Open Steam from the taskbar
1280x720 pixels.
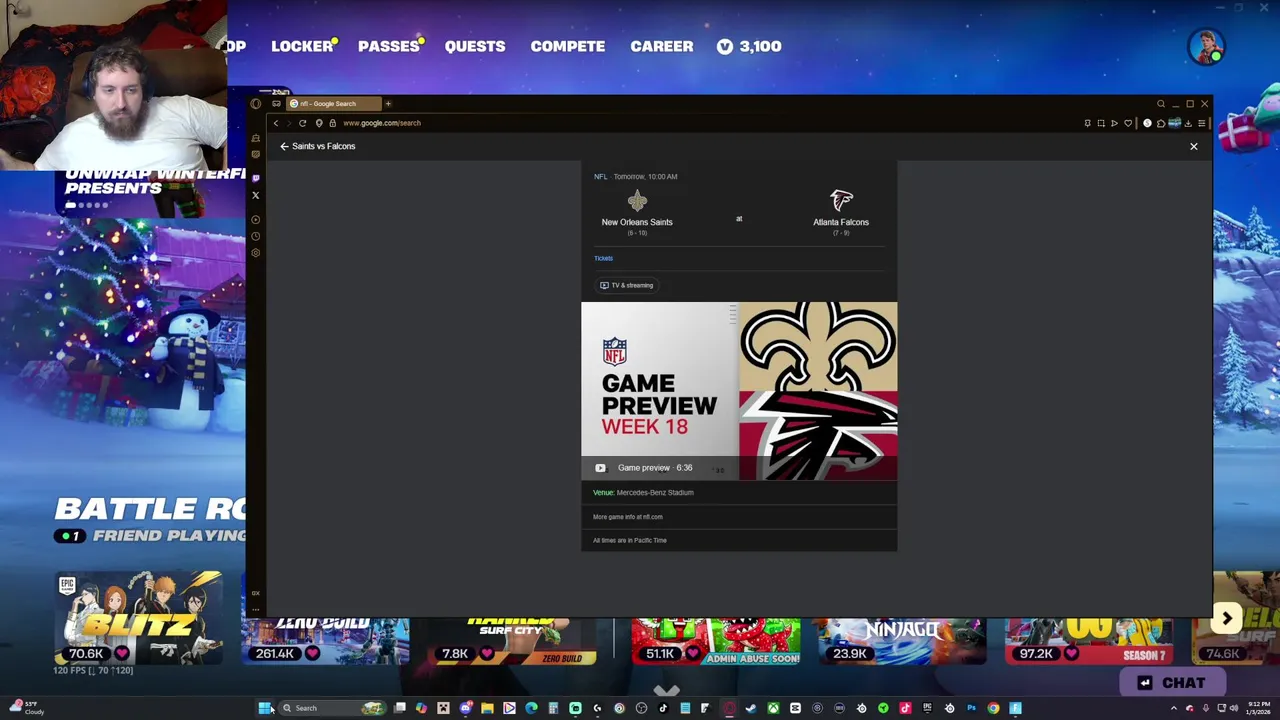point(750,708)
